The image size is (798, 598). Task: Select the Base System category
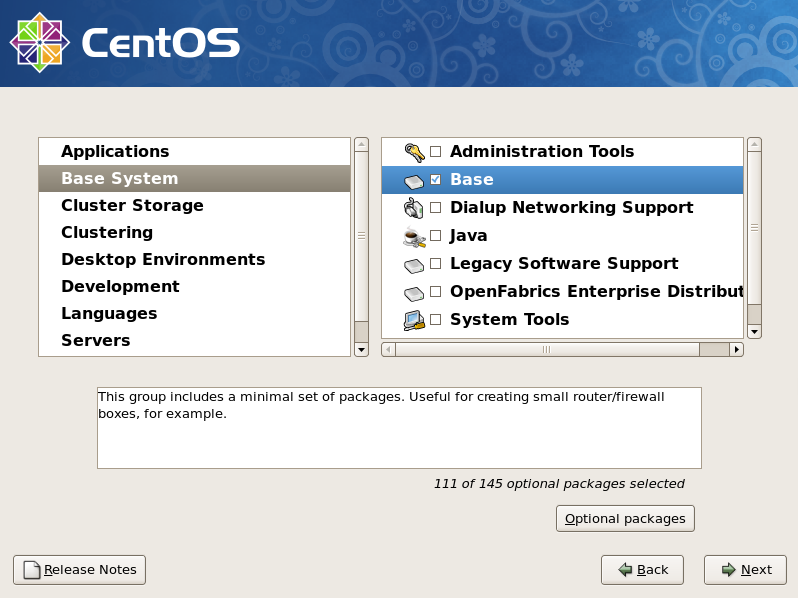coord(194,178)
